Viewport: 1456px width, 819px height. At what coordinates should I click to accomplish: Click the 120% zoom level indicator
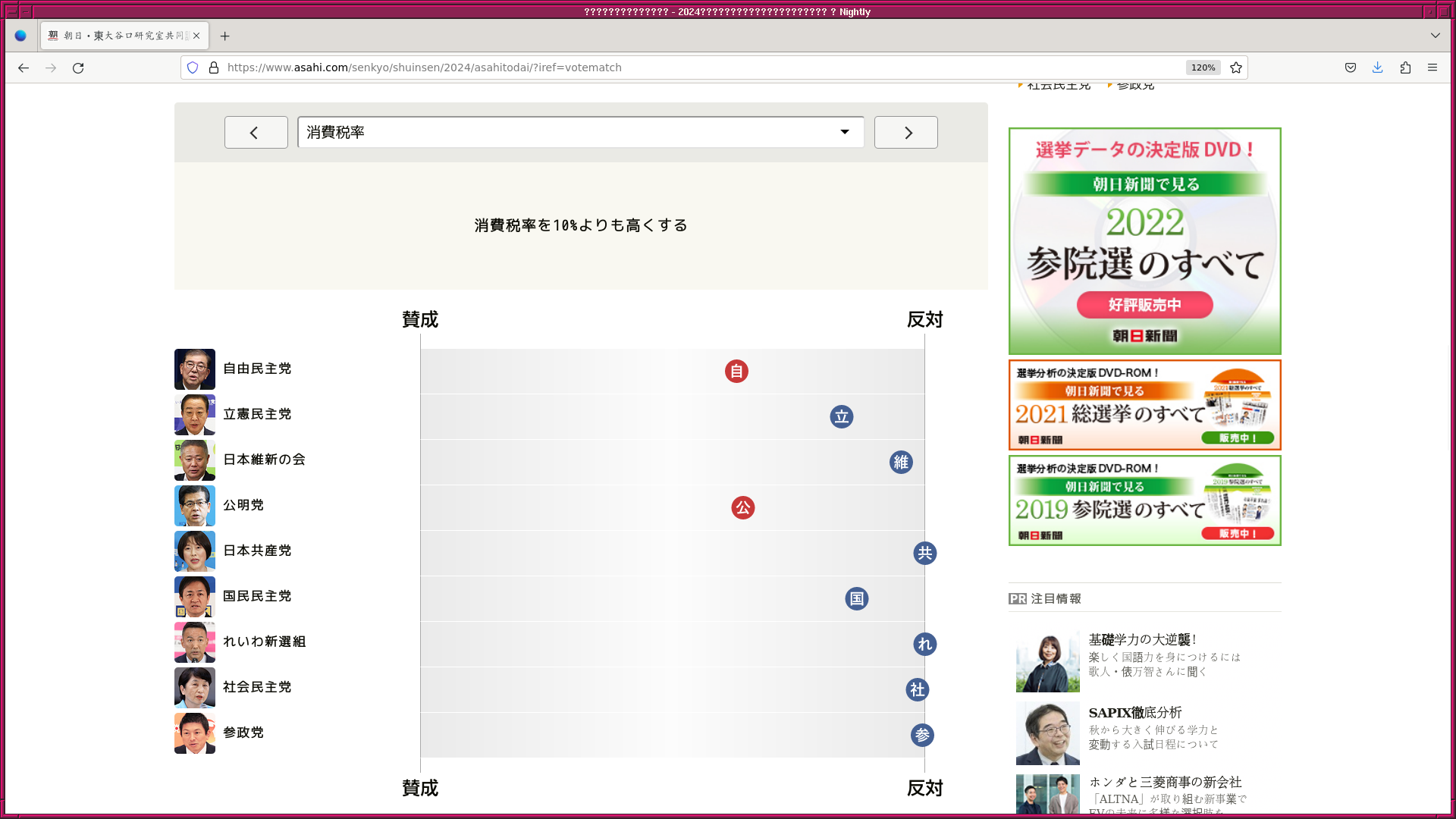point(1203,67)
